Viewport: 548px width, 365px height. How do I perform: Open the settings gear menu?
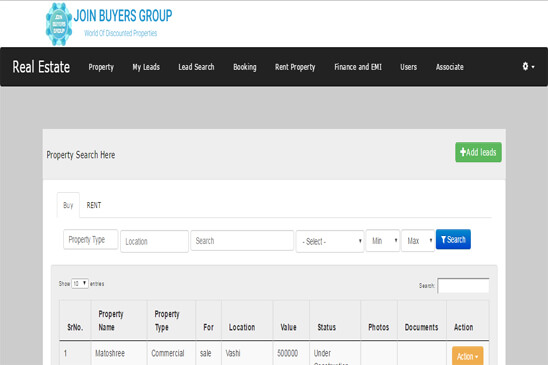point(528,66)
